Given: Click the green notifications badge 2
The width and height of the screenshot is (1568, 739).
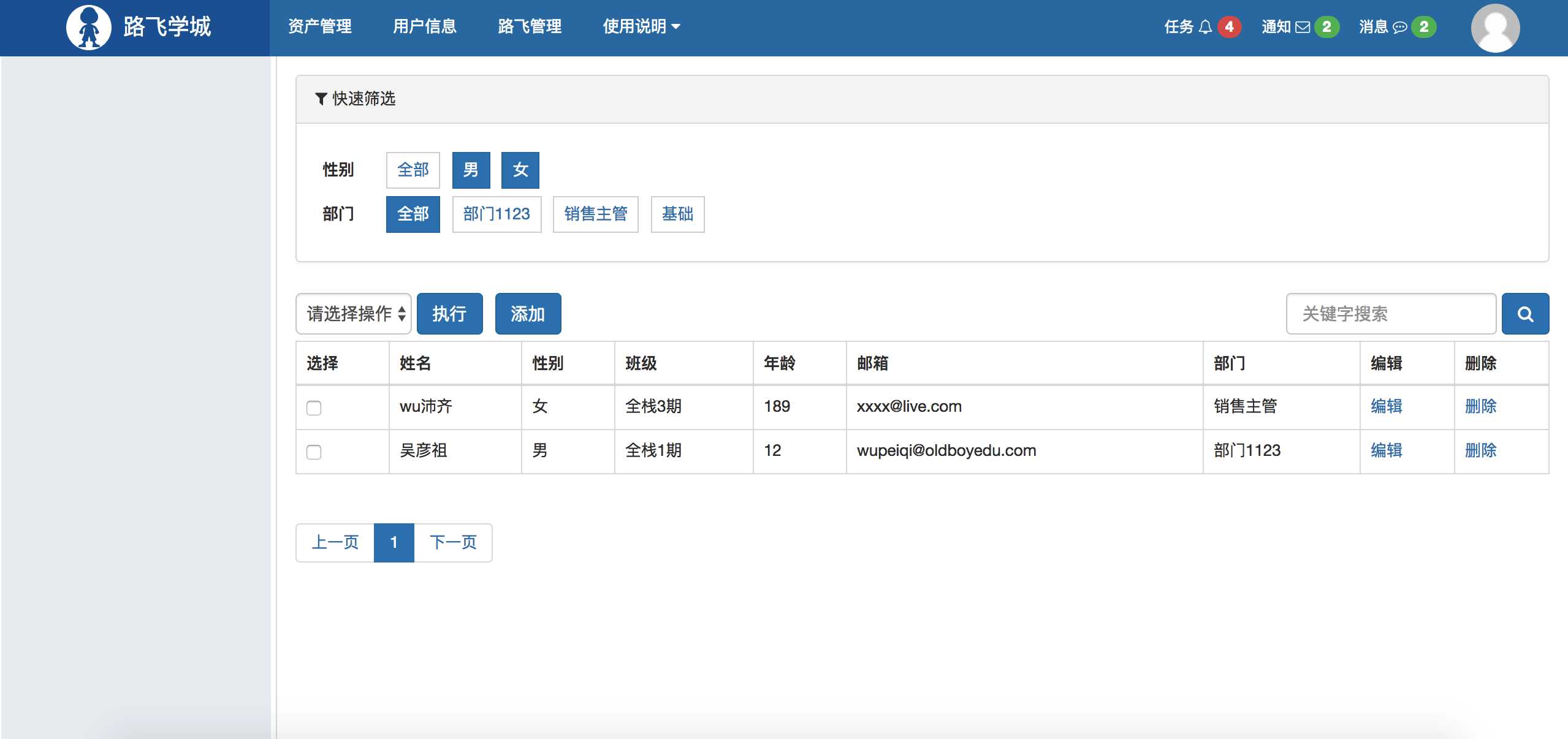Looking at the screenshot, I should [1326, 27].
